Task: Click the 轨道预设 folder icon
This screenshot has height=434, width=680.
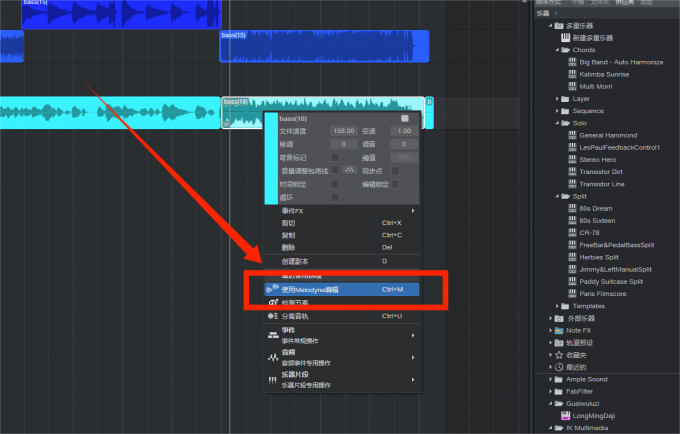Action: [x=559, y=343]
